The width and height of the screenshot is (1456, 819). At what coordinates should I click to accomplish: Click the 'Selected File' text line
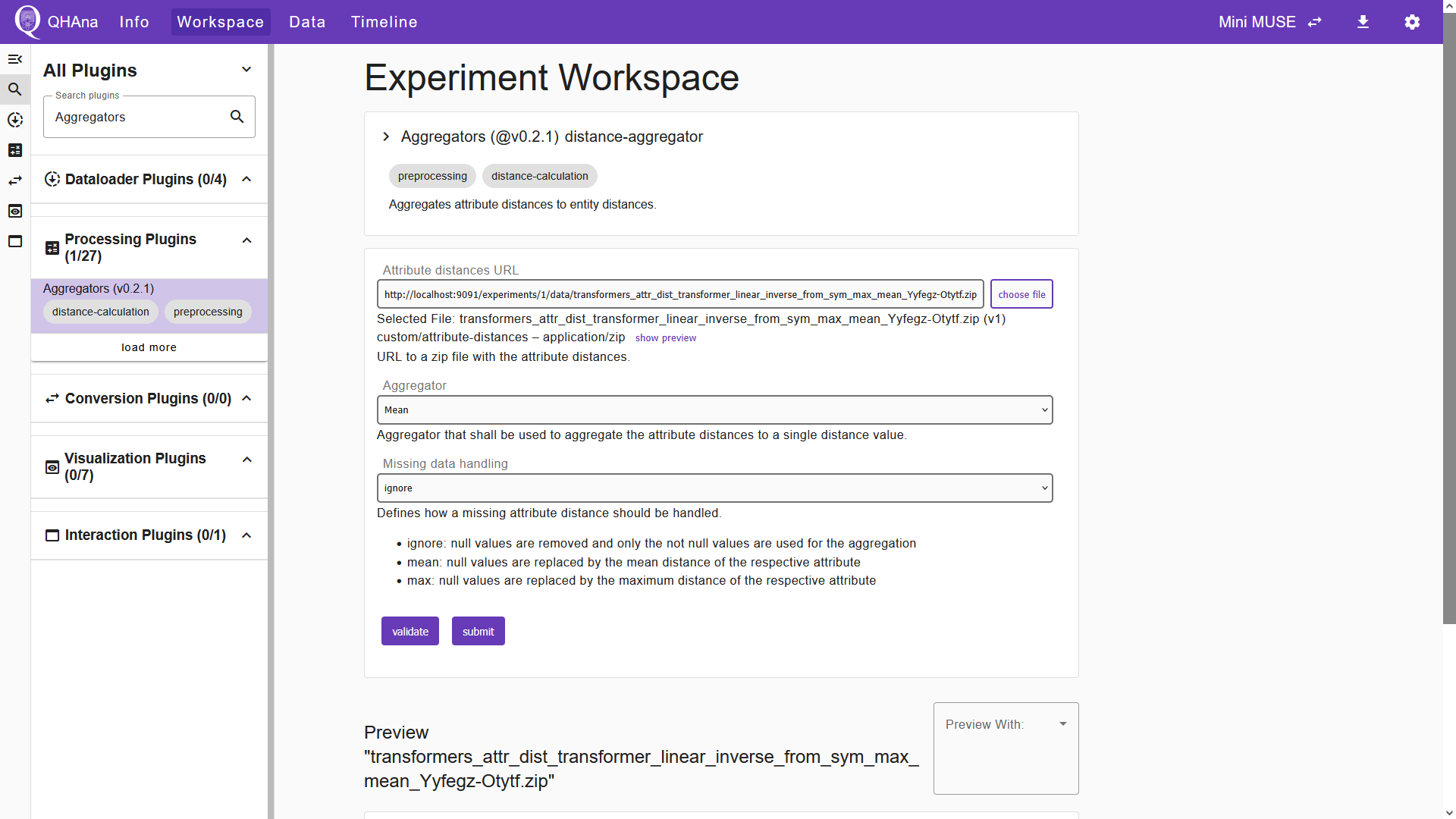point(691,318)
